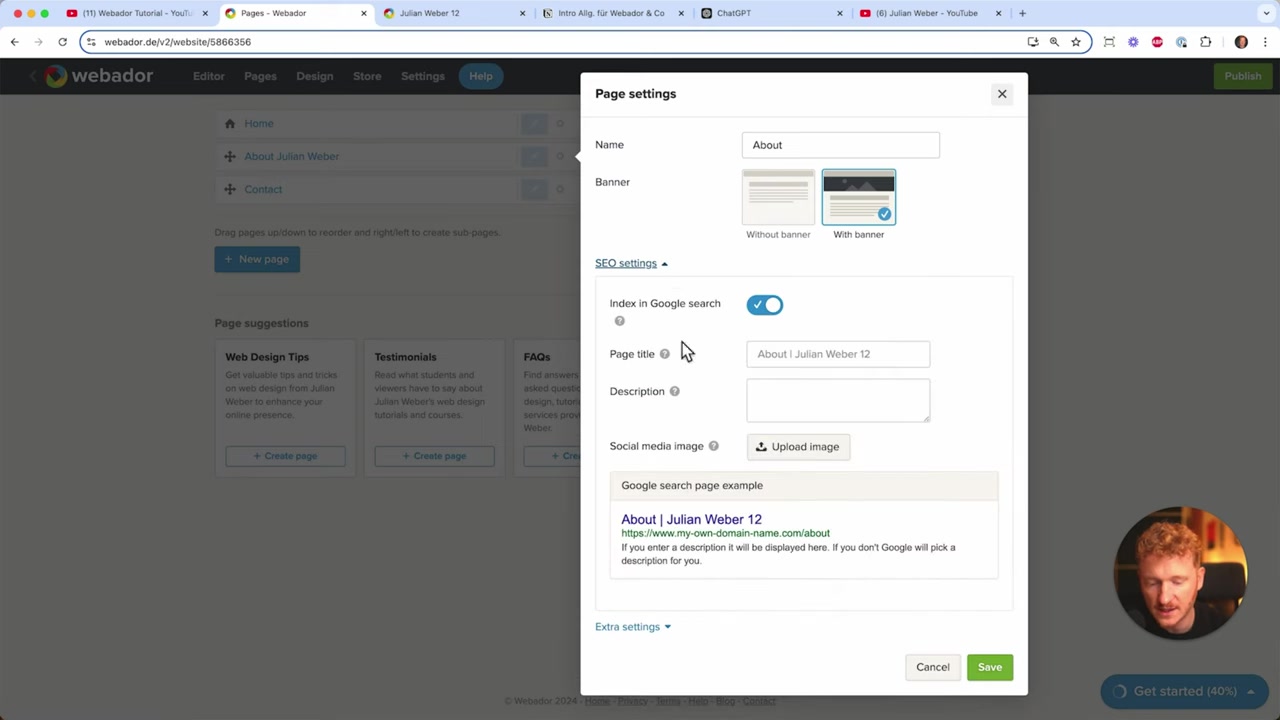Screen dimensions: 1280x720
Task: Switch to Webador Tutorial YouTube tab
Action: coord(138,13)
